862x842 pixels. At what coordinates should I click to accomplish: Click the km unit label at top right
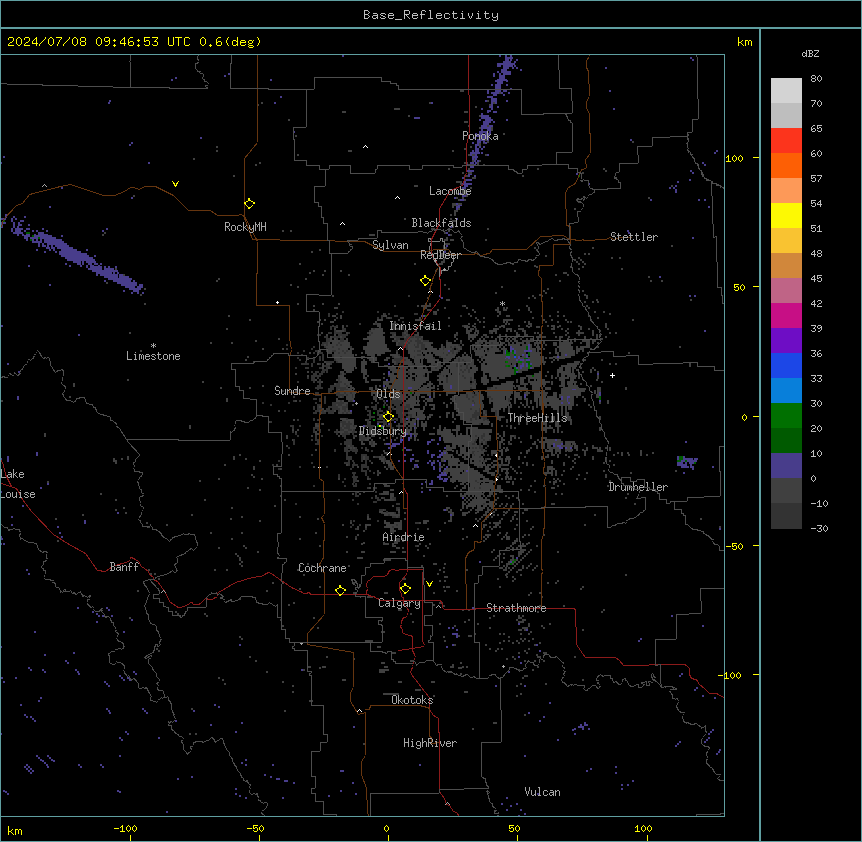[745, 42]
